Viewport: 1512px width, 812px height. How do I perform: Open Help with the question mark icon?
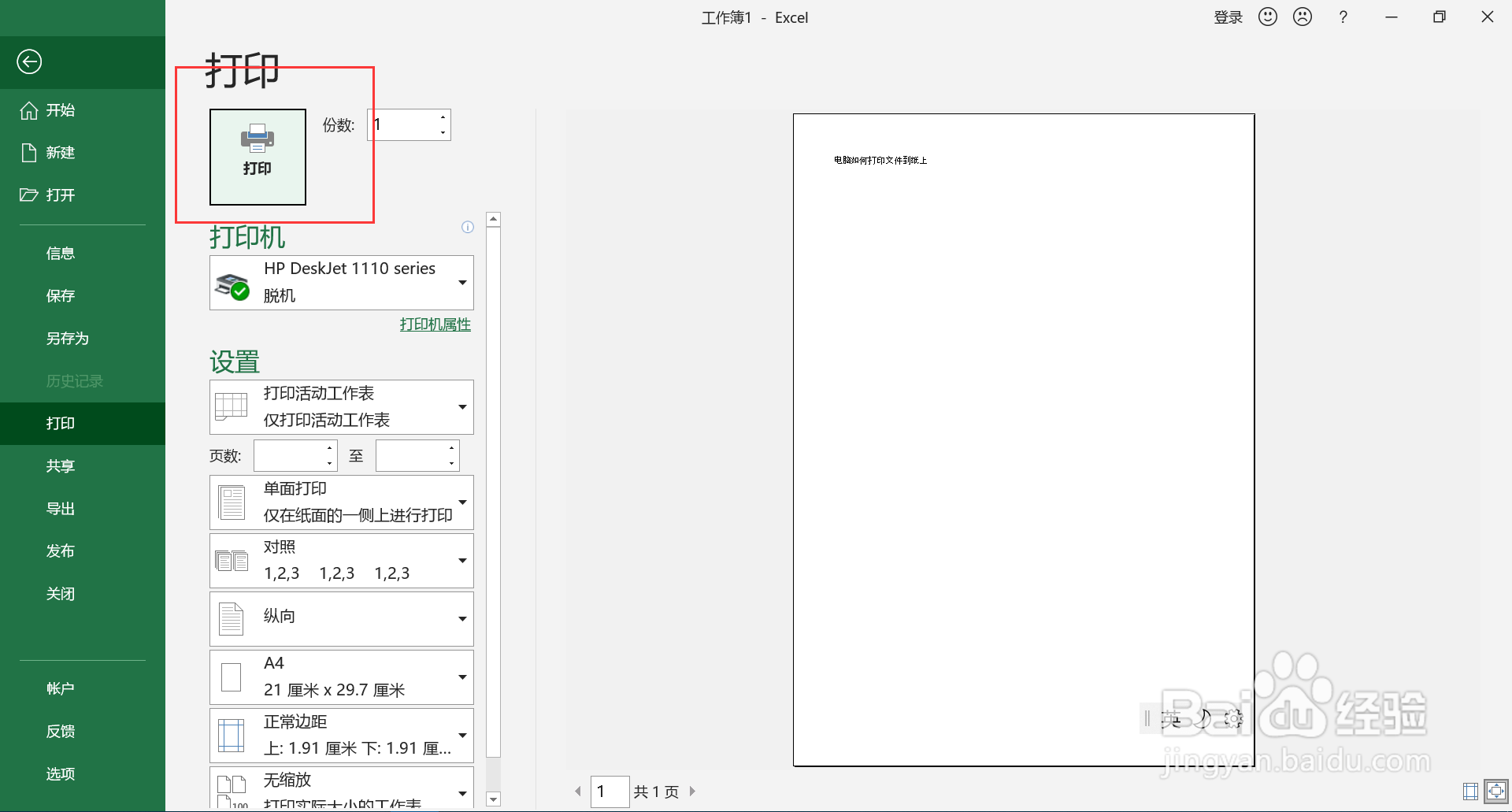pos(1343,17)
